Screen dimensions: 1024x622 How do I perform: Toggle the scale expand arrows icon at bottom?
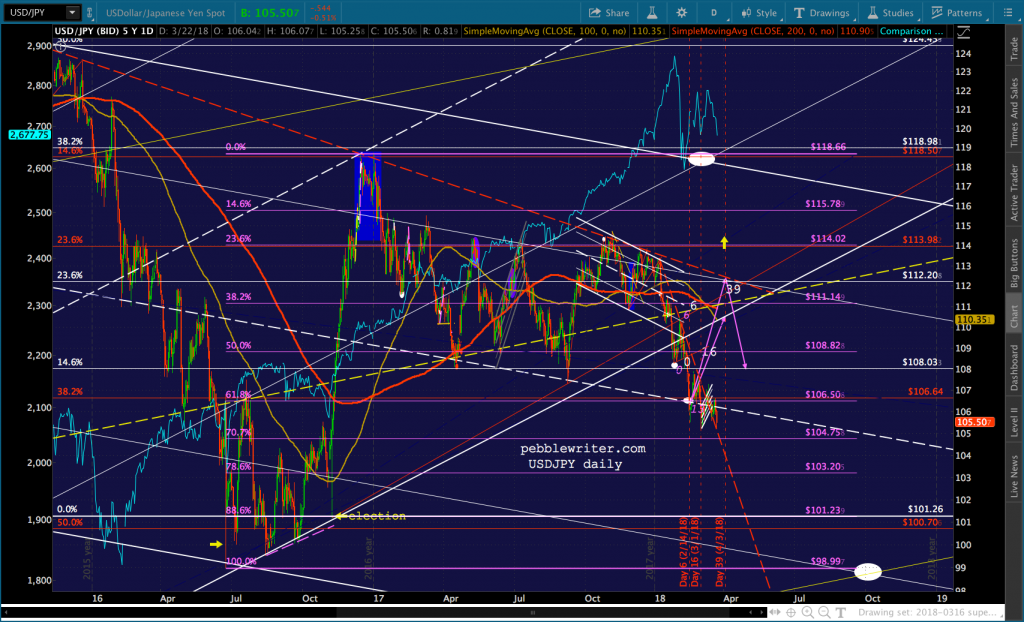coord(775,612)
